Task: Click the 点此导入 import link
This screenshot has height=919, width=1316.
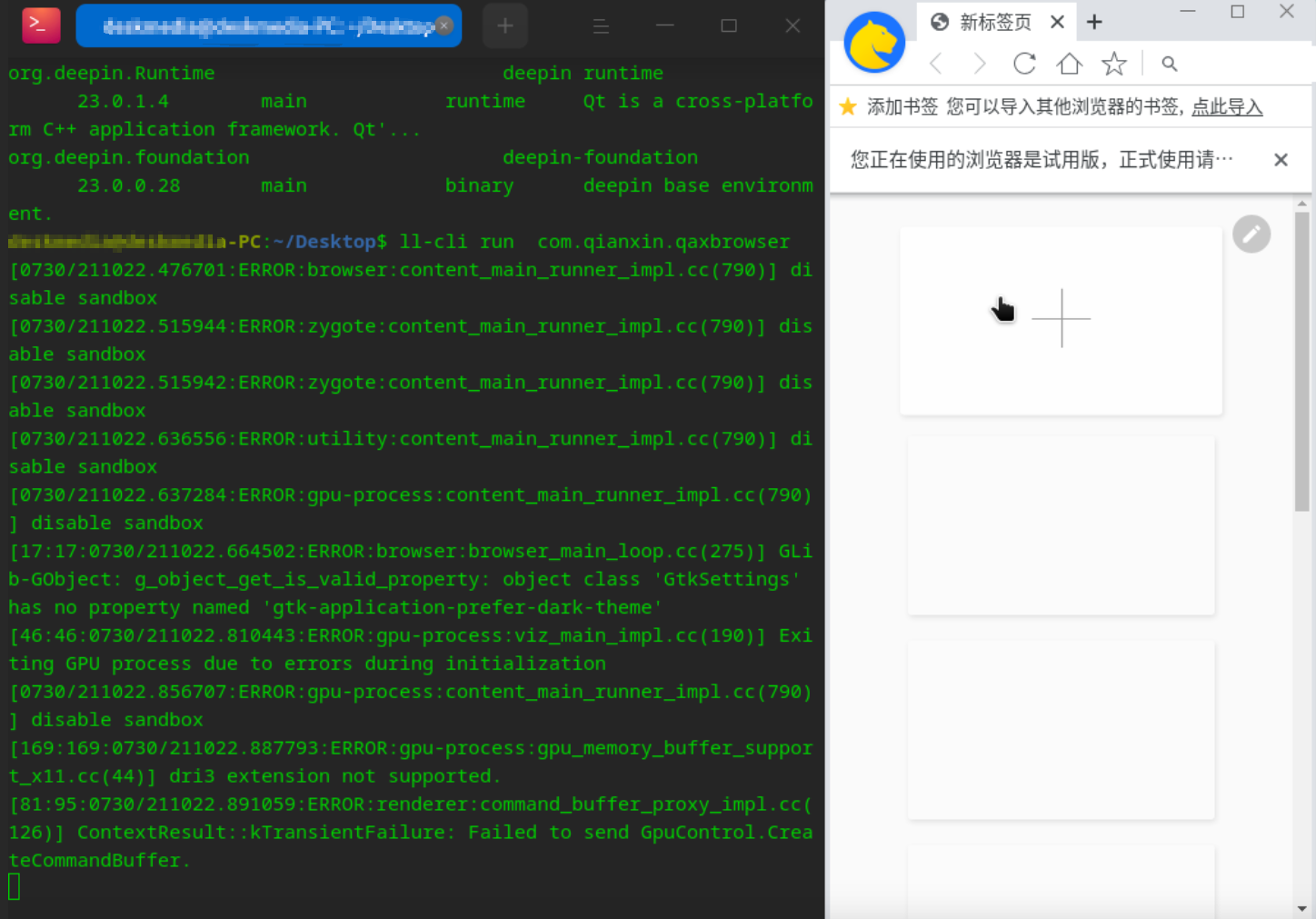Action: [1226, 106]
